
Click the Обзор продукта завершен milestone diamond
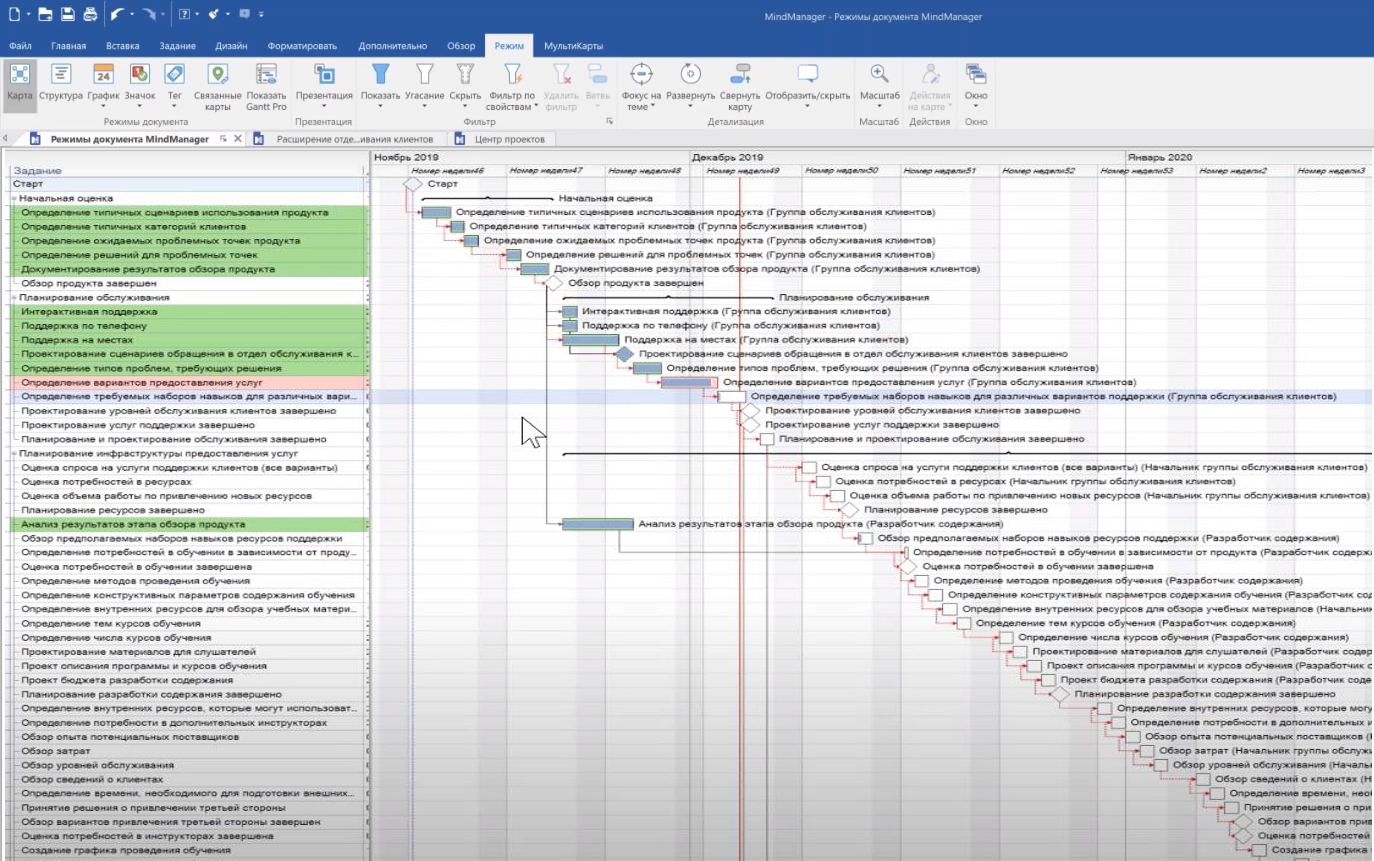554,283
